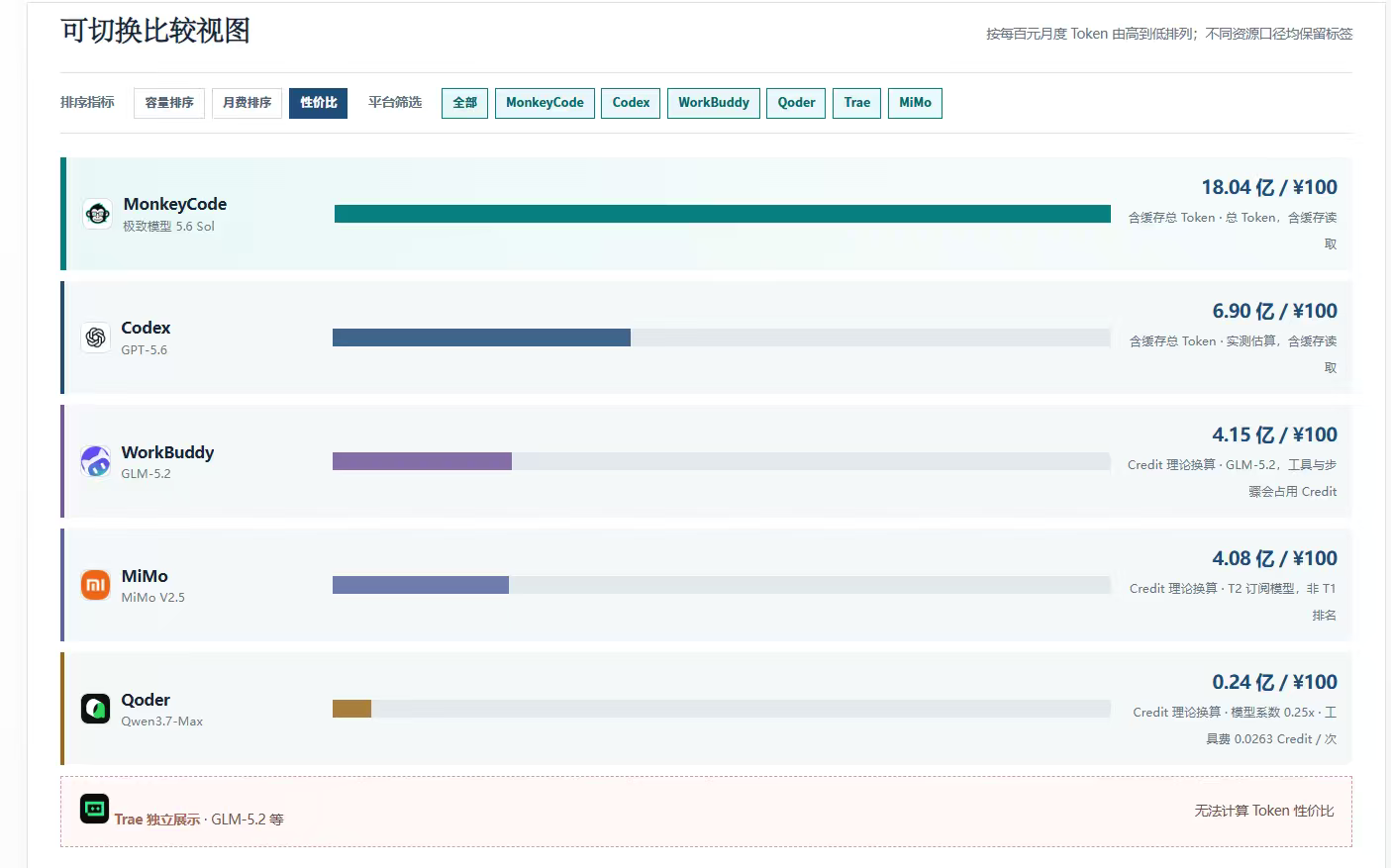Filter by MiMo platform

[915, 103]
